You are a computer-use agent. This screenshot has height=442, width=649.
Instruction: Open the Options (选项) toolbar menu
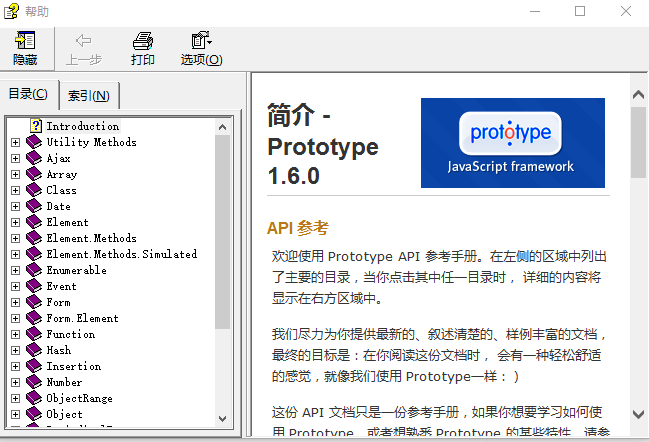pyautogui.click(x=201, y=42)
